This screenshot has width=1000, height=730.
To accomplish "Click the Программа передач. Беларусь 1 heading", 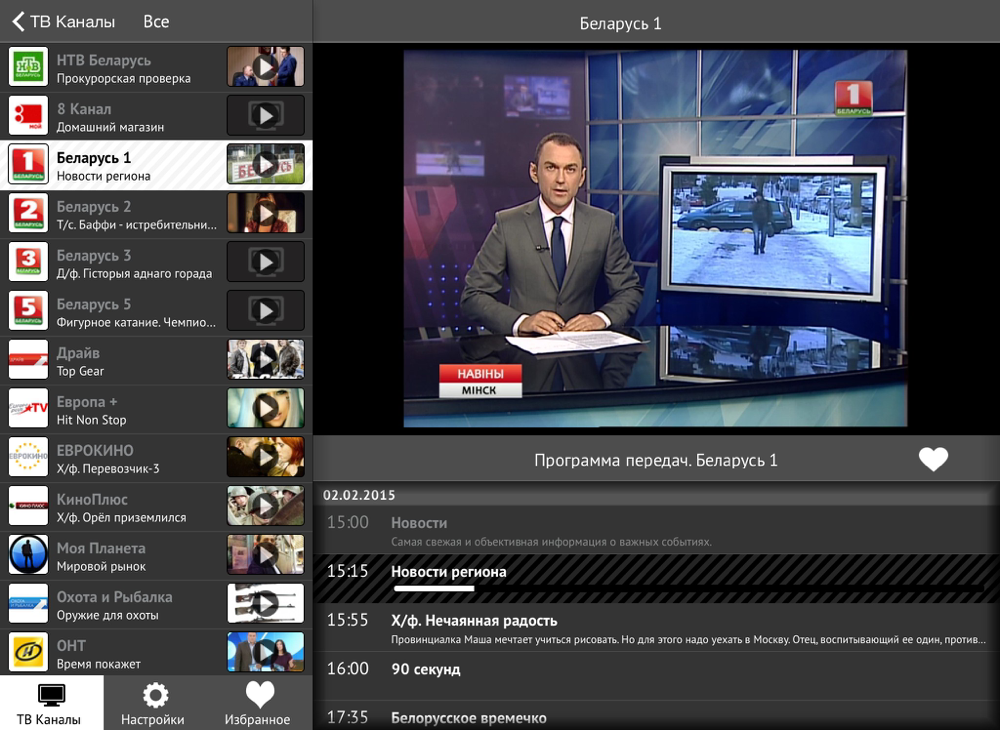I will click(656, 460).
